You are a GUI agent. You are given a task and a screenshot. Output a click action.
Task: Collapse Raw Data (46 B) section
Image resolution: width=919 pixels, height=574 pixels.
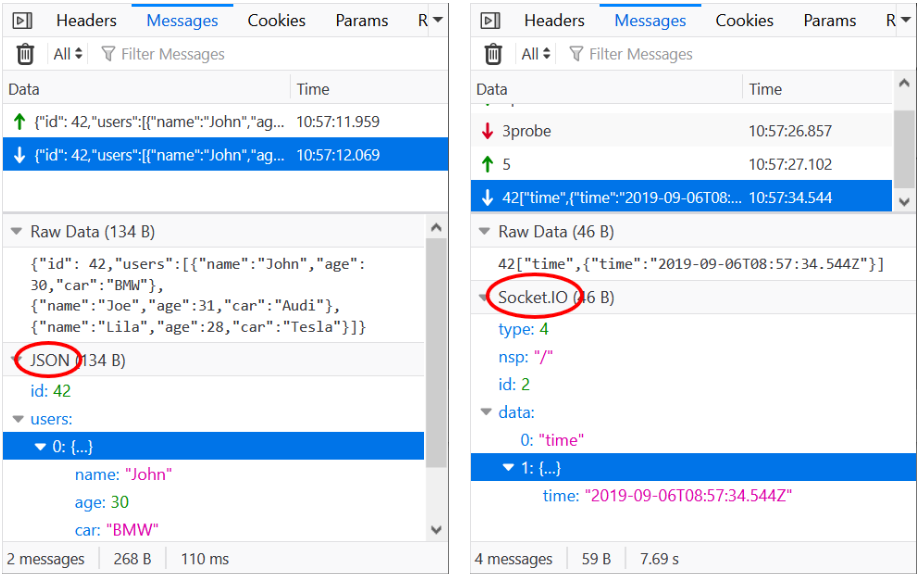[484, 232]
